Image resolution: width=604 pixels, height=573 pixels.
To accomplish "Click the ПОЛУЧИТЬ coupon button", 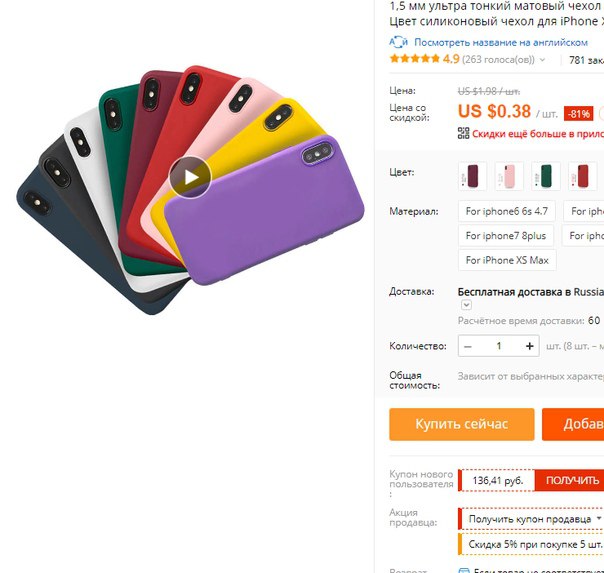I will tap(572, 480).
